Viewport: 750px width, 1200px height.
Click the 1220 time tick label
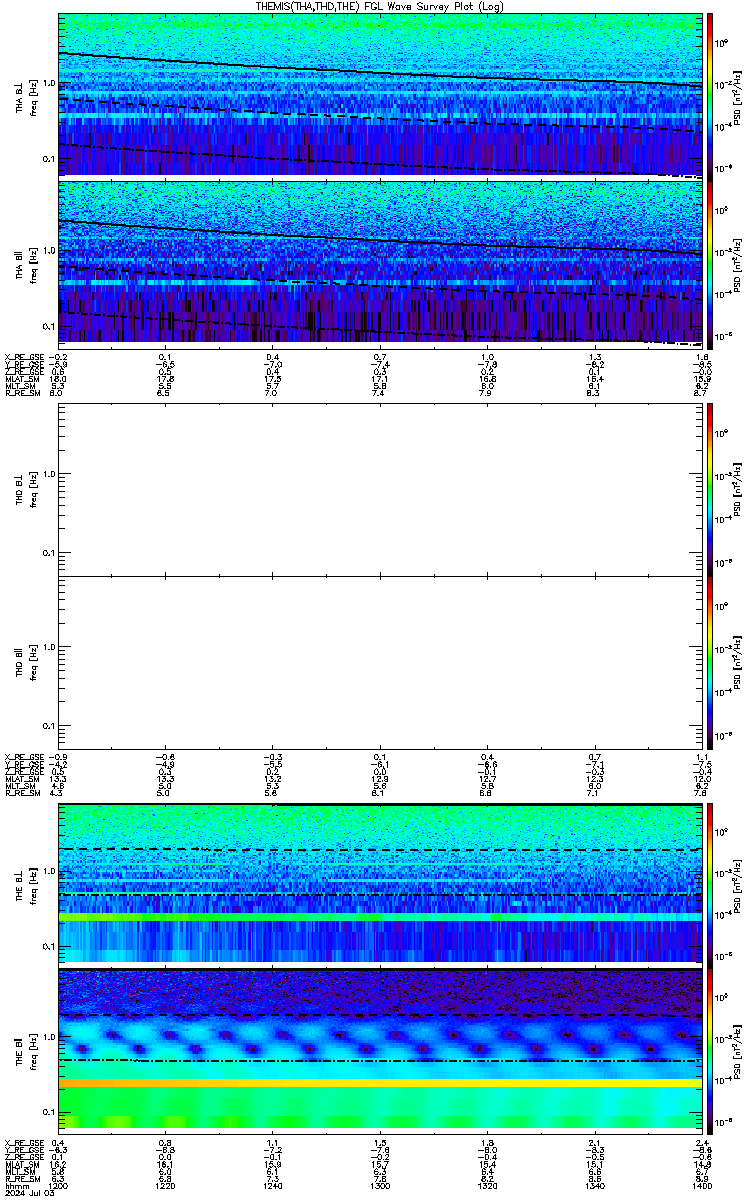165,1186
